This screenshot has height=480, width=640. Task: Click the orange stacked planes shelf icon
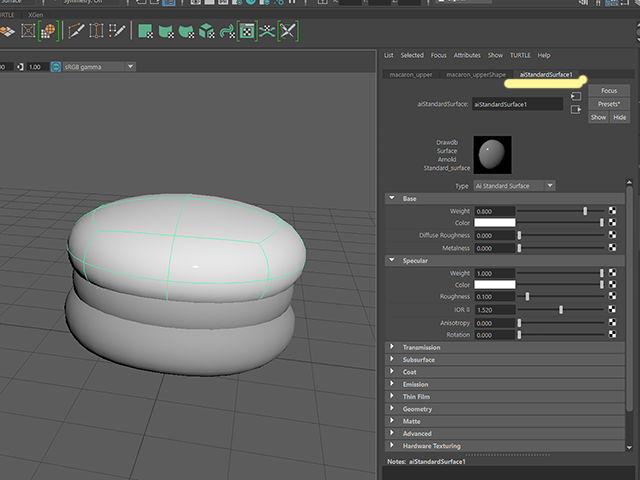coord(8,31)
